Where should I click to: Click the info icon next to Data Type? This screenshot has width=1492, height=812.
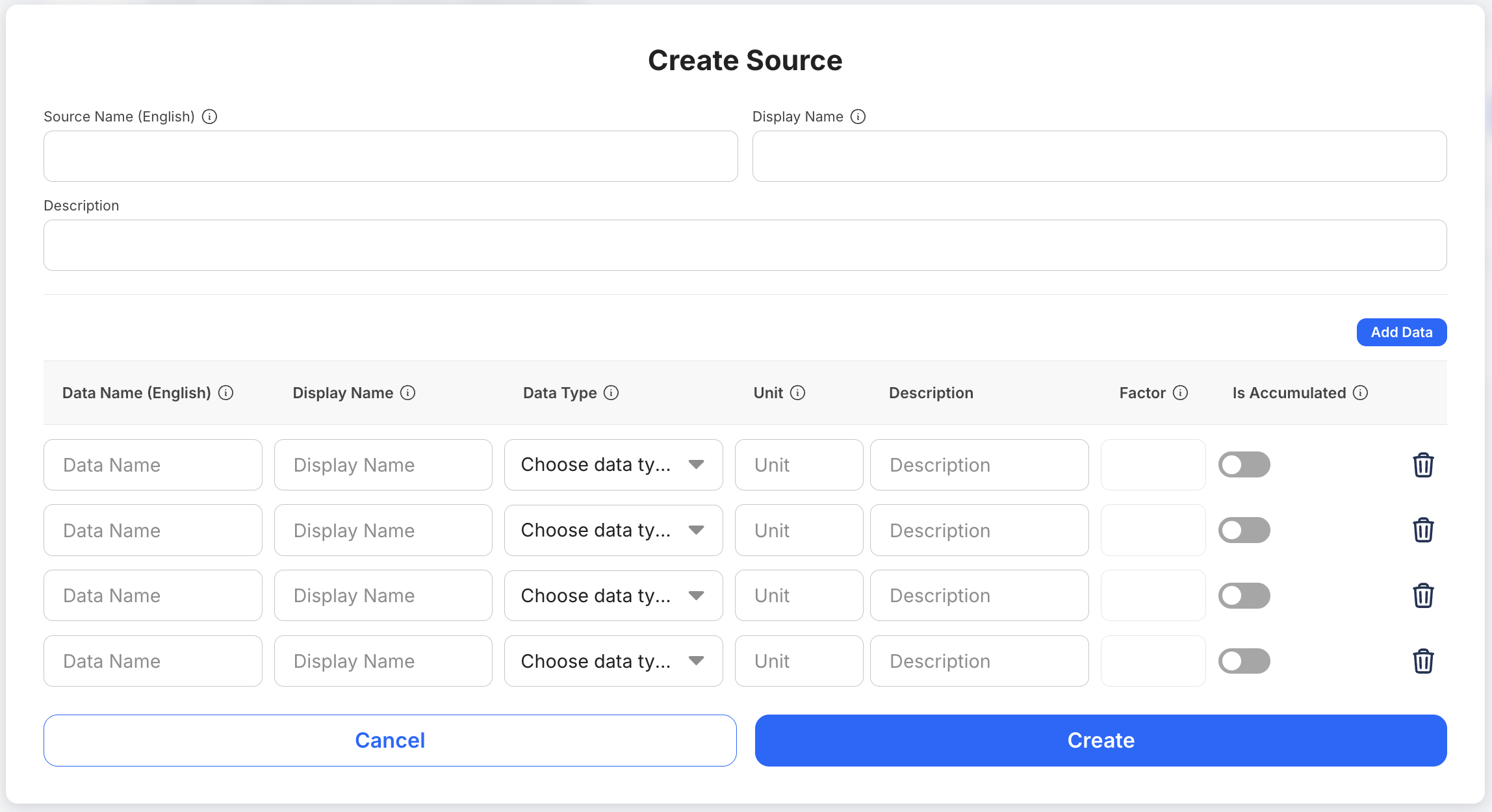tap(610, 392)
